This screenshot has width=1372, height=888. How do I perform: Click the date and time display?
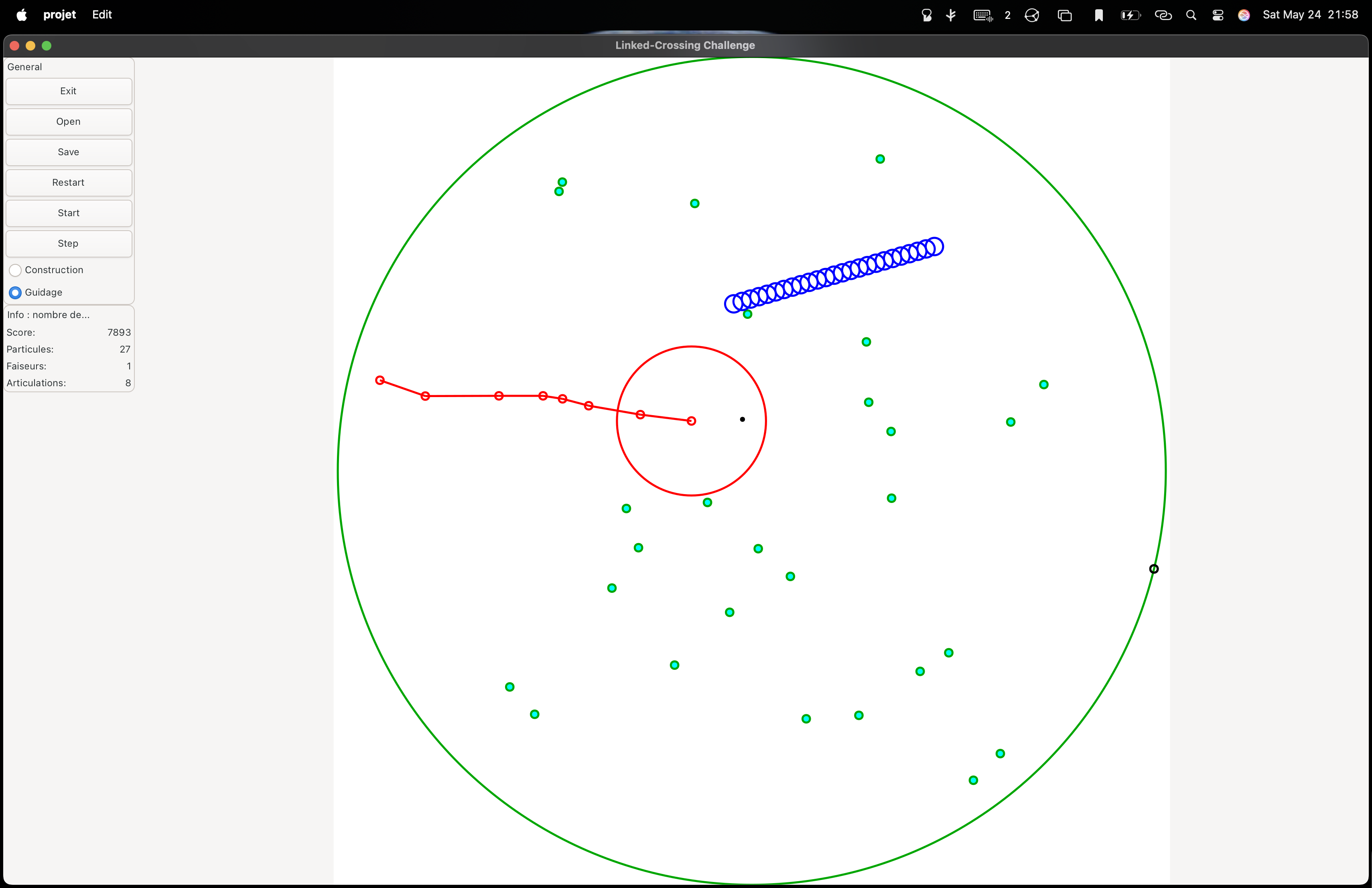(x=1310, y=14)
